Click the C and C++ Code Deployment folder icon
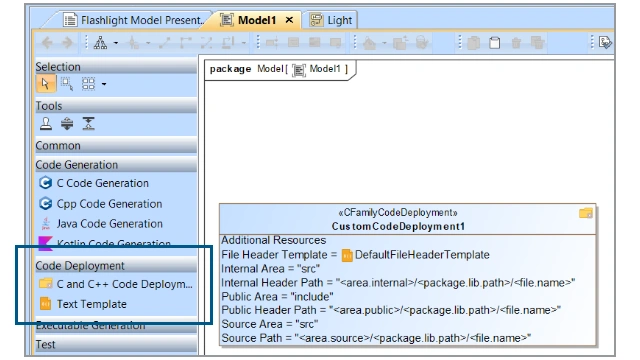The width and height of the screenshot is (640, 360). (45, 283)
